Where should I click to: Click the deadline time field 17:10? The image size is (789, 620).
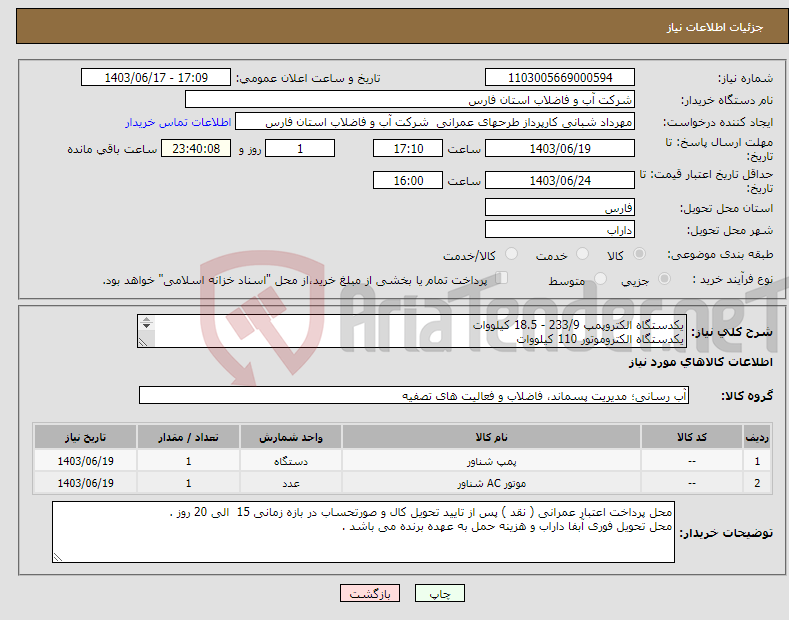tap(408, 148)
